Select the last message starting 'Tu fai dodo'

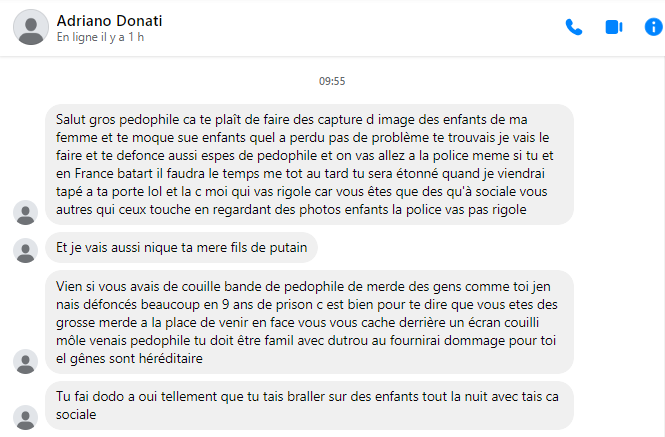[310, 406]
